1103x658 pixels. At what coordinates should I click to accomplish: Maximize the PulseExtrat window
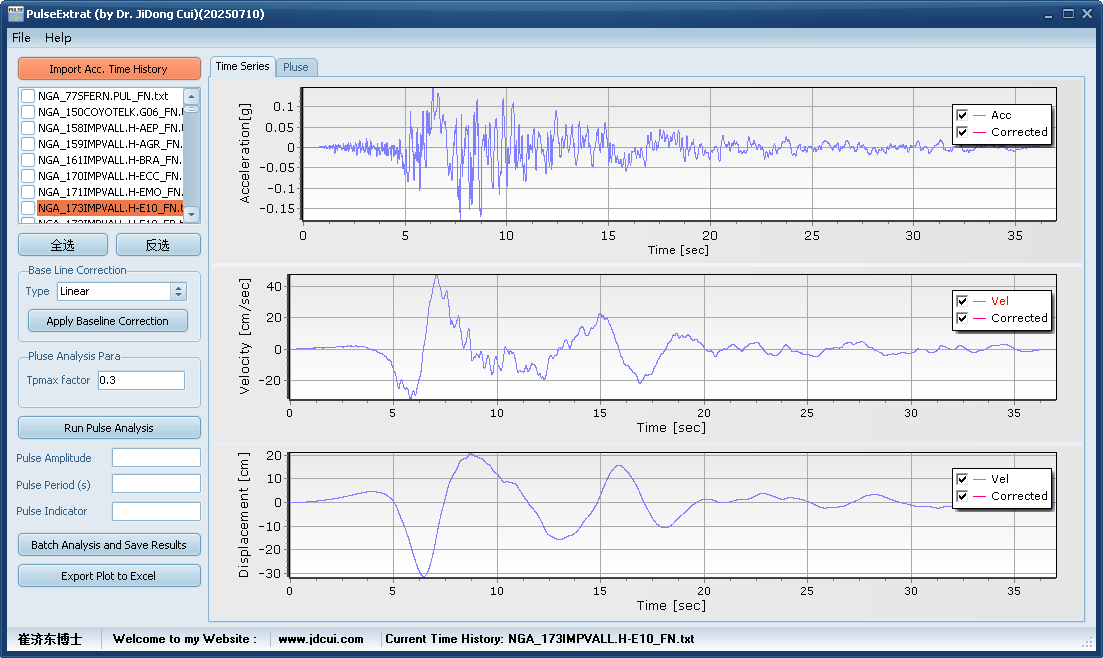point(1068,14)
